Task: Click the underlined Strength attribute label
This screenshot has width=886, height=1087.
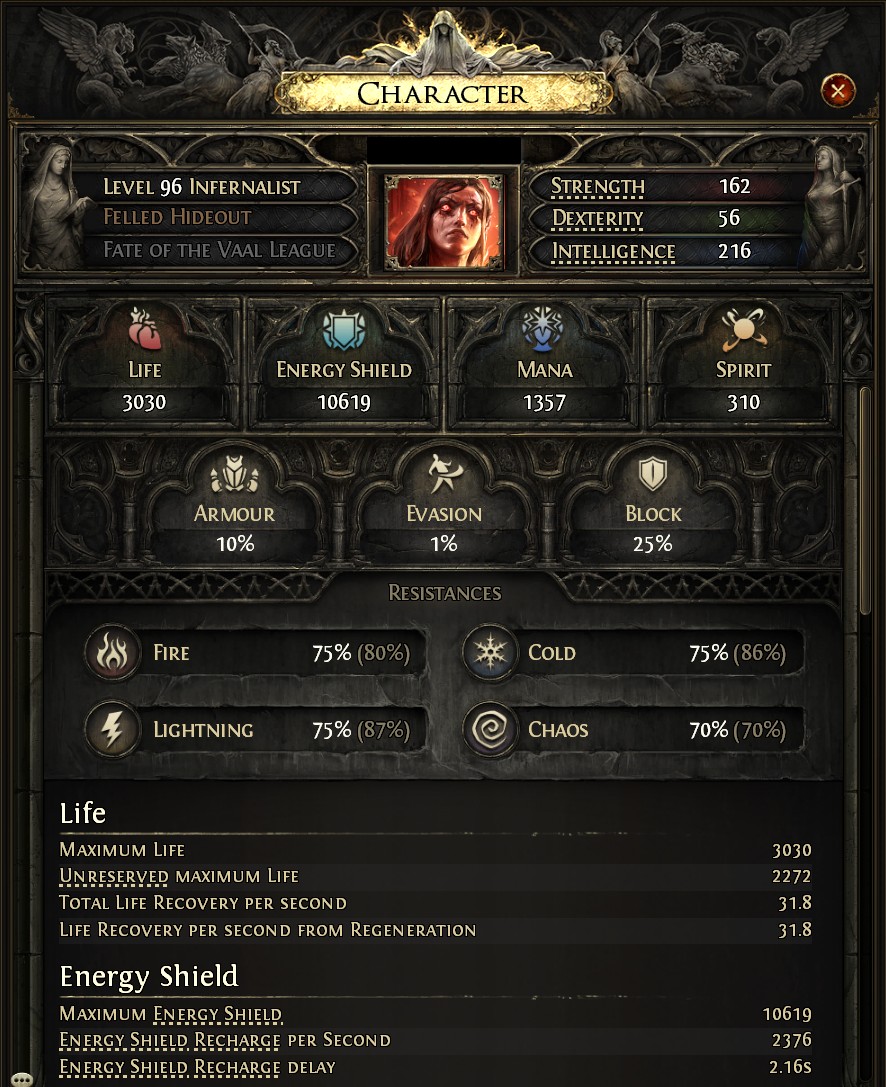Action: pyautogui.click(x=598, y=186)
